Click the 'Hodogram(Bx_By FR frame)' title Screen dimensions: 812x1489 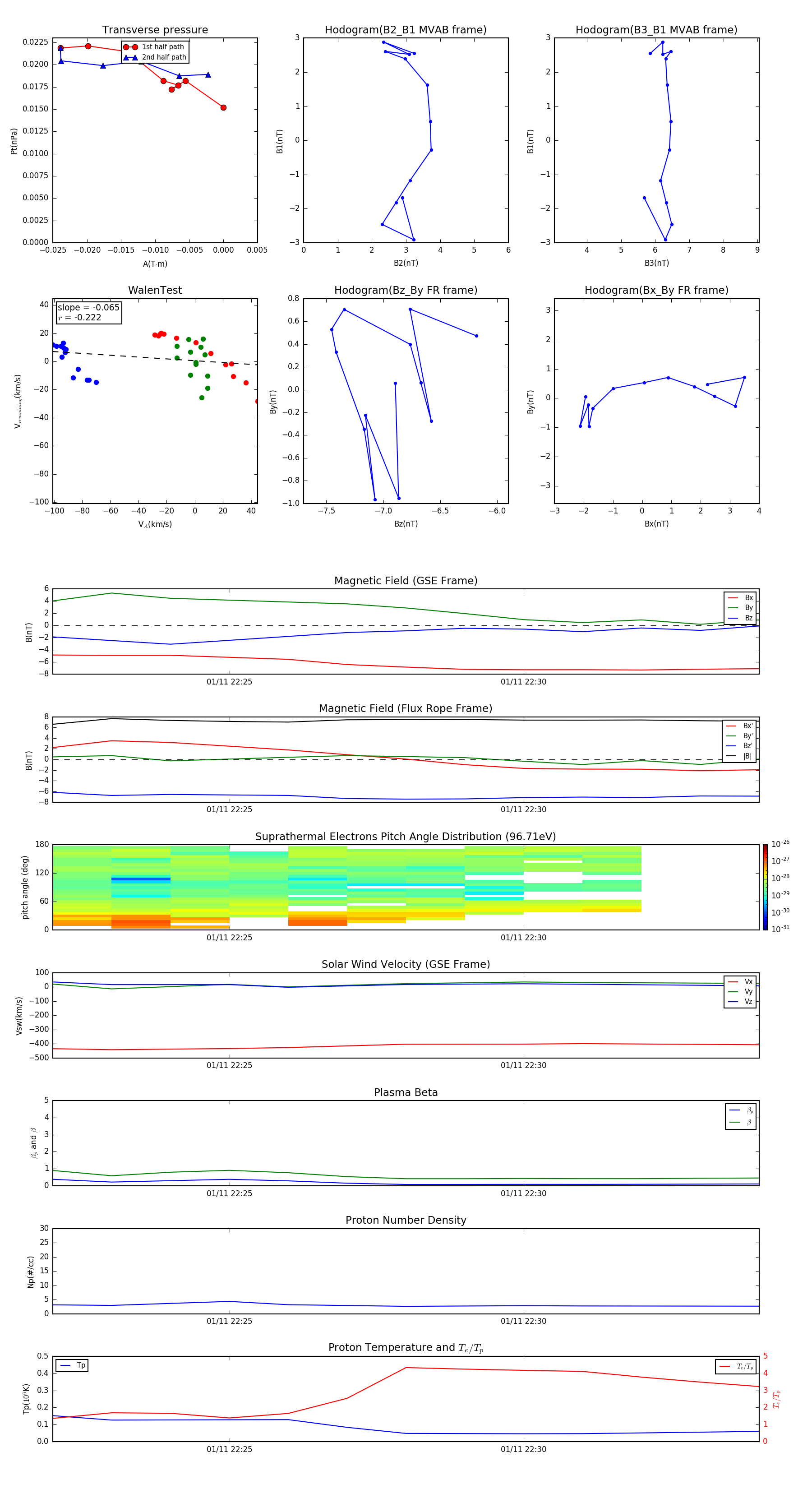pos(656,290)
